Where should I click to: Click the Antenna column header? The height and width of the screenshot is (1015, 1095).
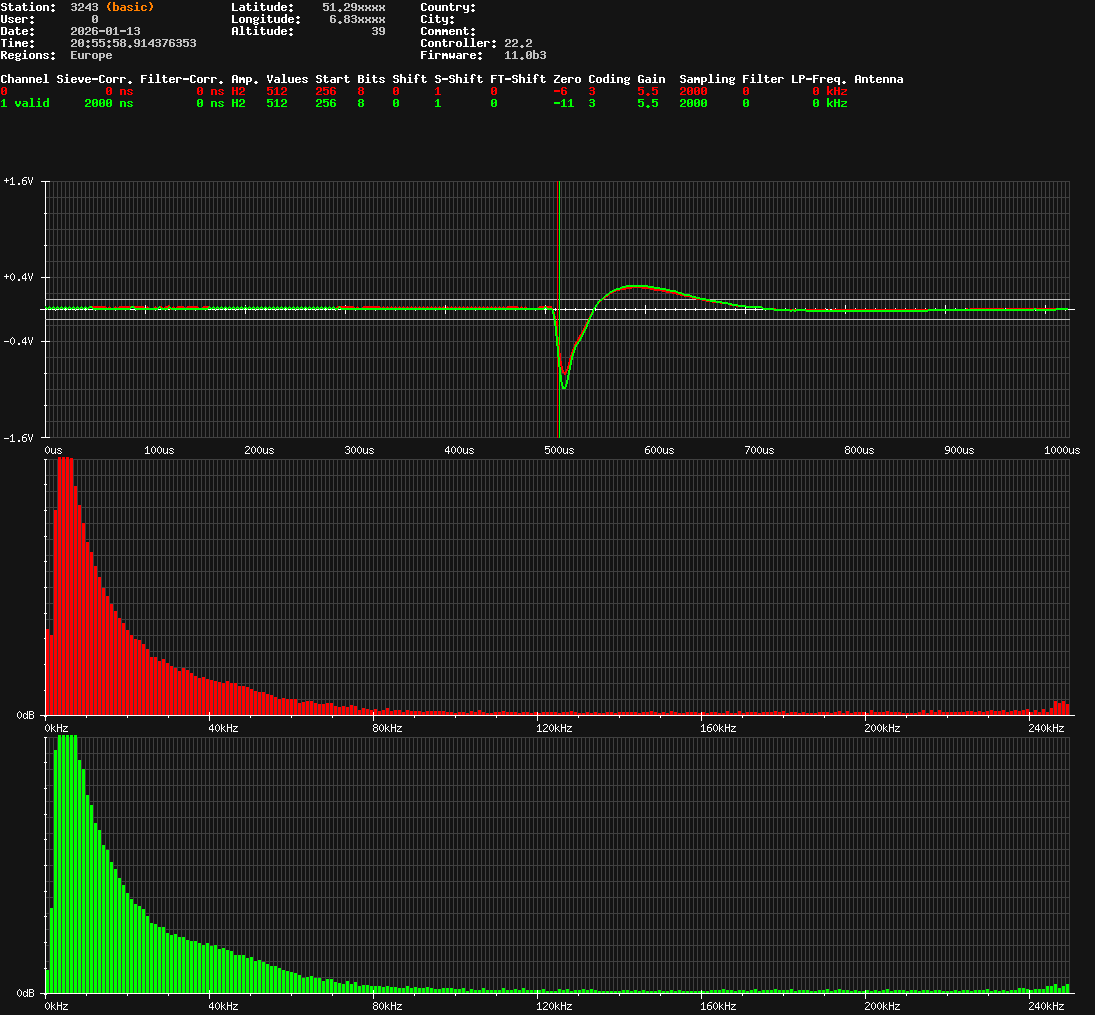[x=878, y=79]
